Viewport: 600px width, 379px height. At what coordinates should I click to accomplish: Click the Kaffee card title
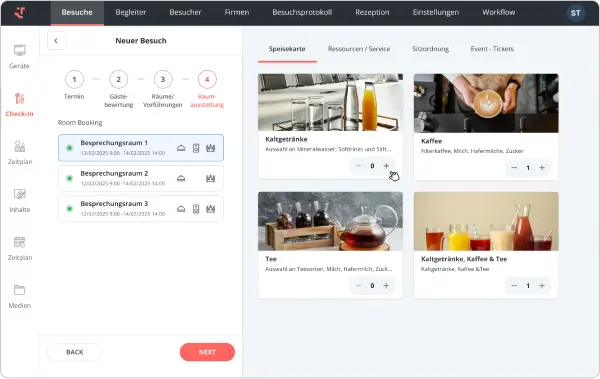point(431,141)
